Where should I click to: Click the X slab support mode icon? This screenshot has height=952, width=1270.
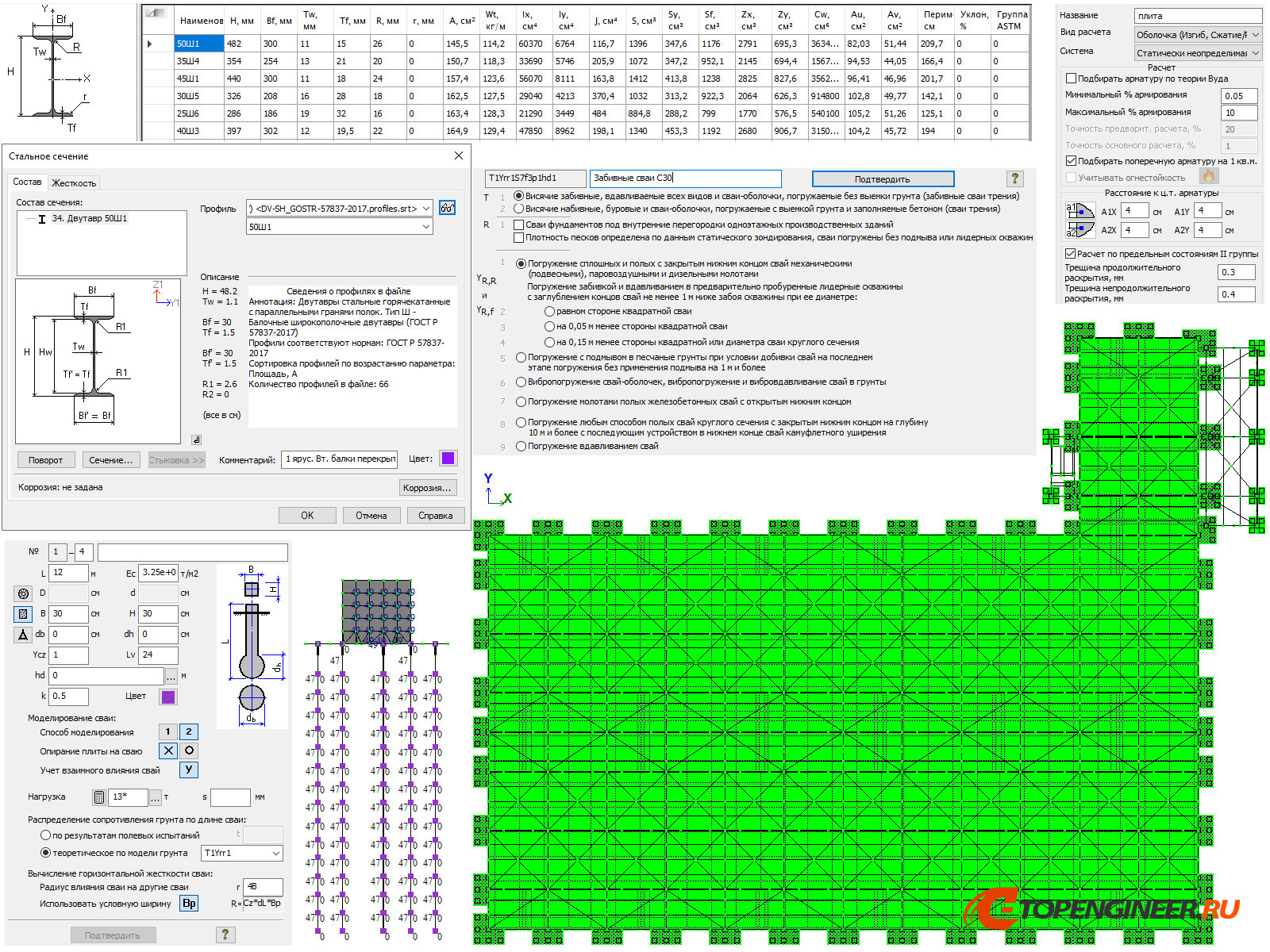[x=168, y=750]
